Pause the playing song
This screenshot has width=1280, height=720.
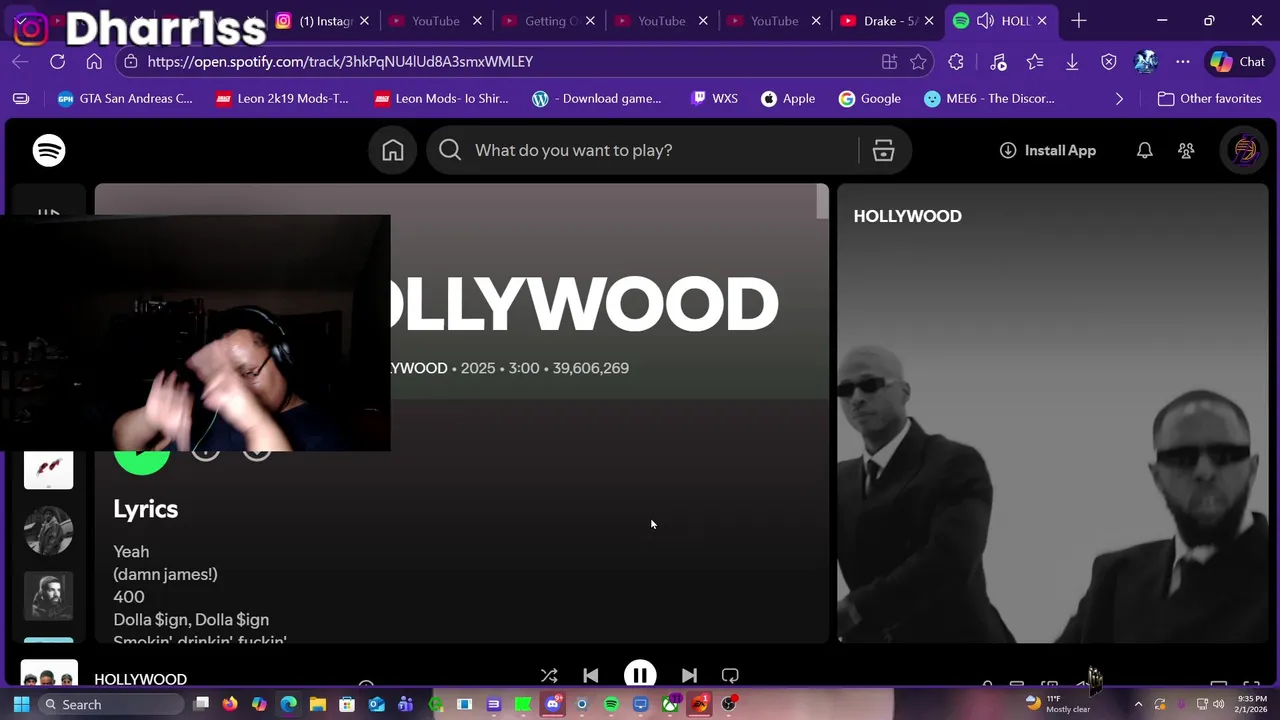click(x=640, y=676)
